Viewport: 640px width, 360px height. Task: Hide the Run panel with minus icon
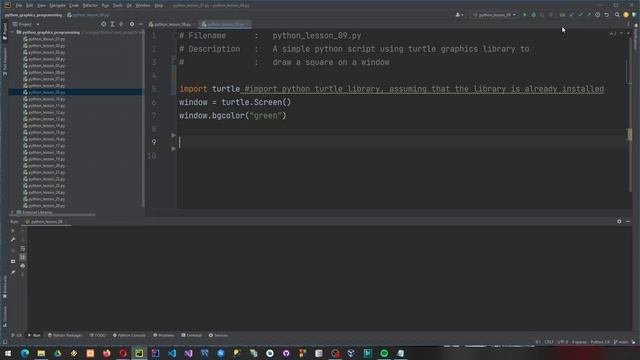coord(628,221)
